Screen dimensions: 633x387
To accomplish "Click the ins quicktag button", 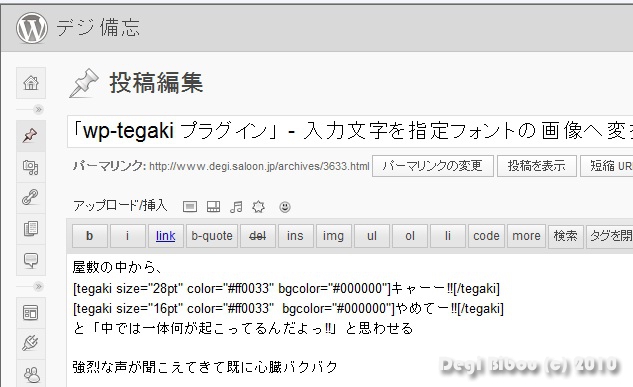I will [x=295, y=236].
